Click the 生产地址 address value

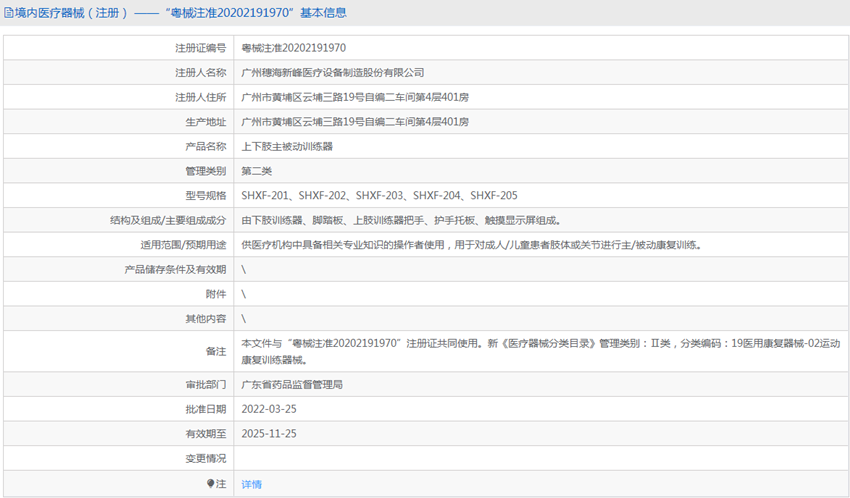355,122
